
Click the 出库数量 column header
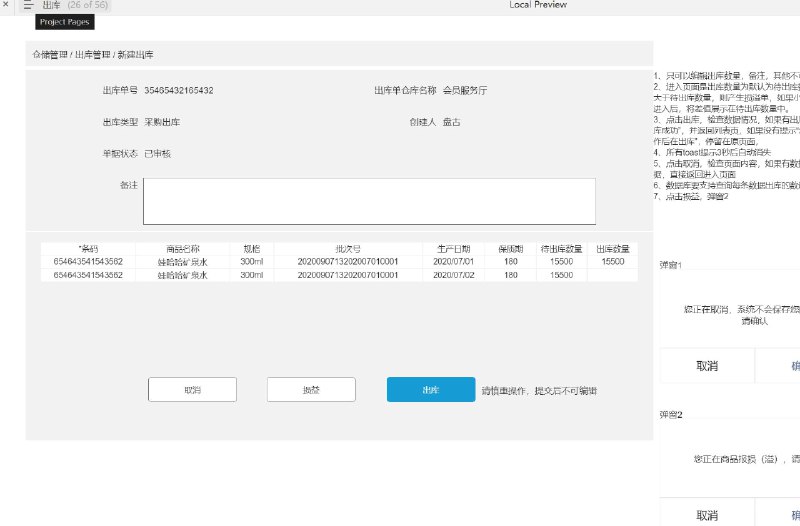[613, 249]
